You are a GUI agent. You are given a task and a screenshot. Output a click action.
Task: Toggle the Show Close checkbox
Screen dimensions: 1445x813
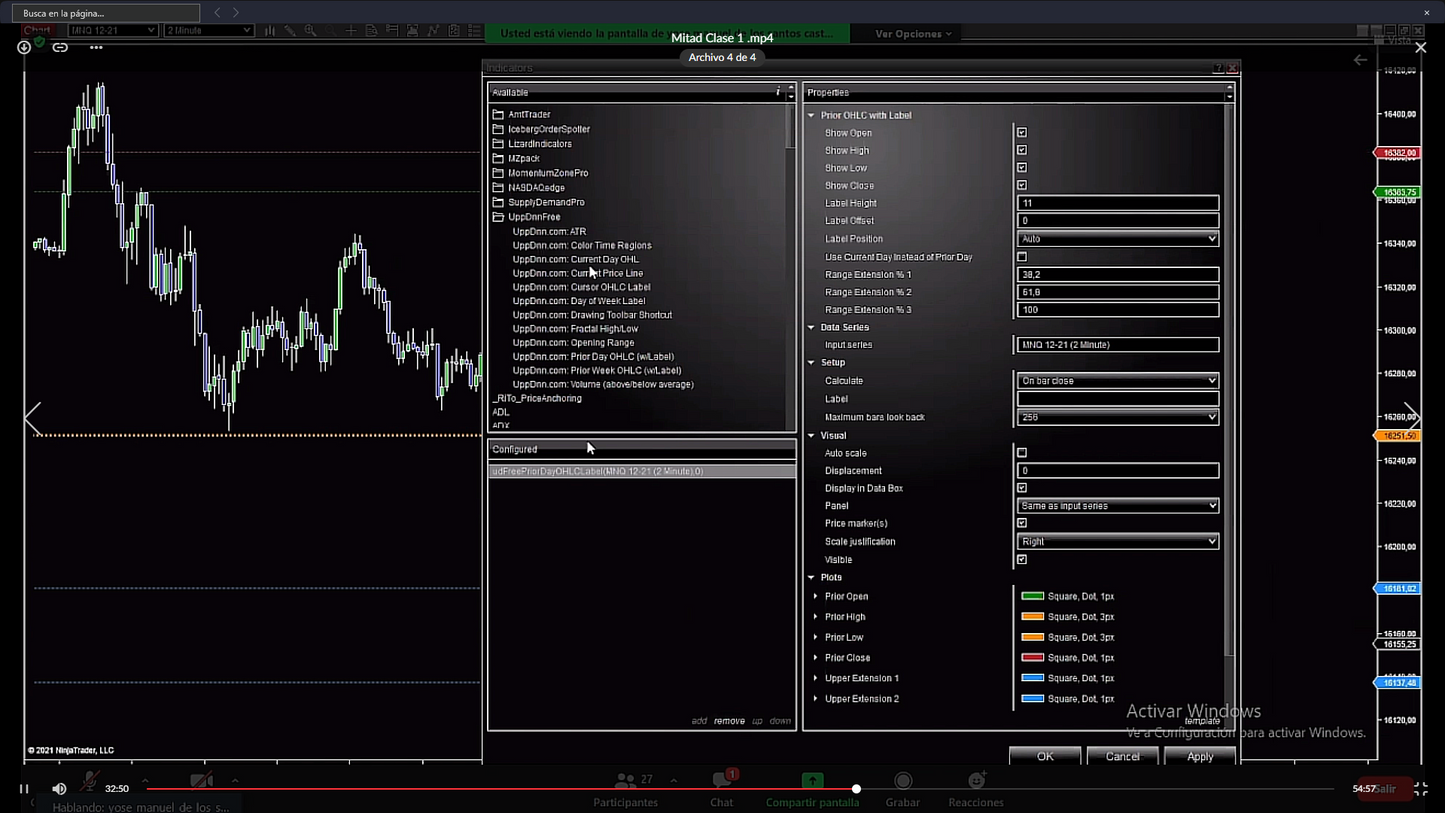tap(1022, 186)
